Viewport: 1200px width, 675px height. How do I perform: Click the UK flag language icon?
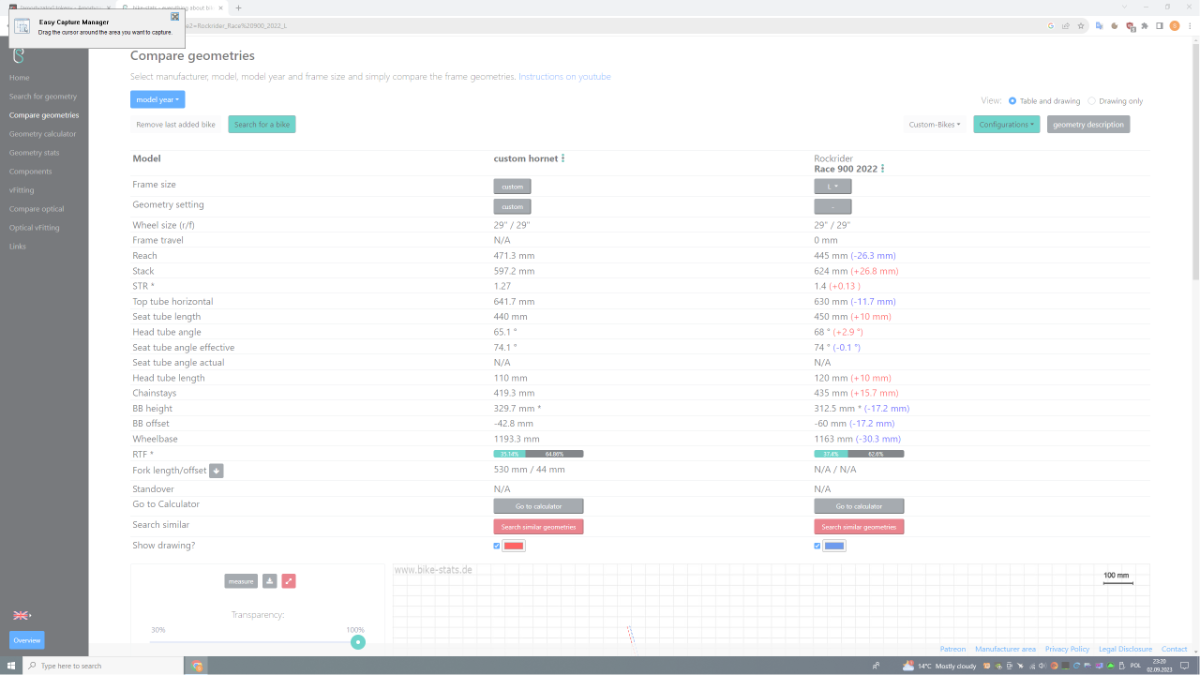(x=20, y=615)
